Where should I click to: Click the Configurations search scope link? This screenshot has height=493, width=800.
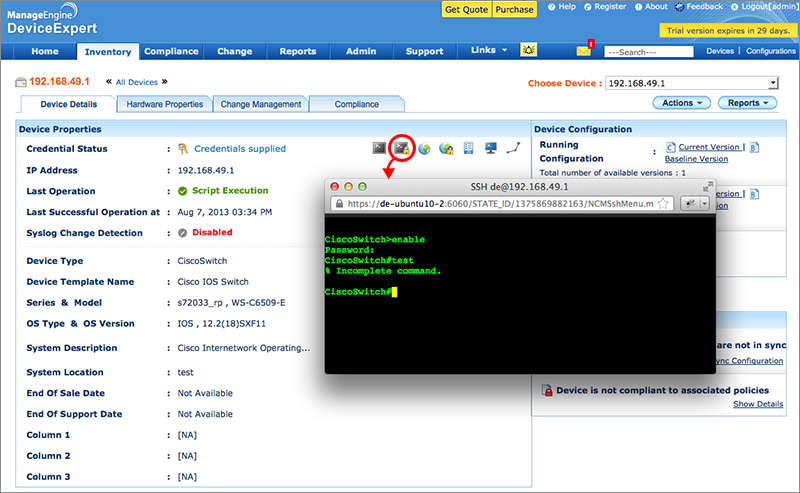[x=771, y=51]
